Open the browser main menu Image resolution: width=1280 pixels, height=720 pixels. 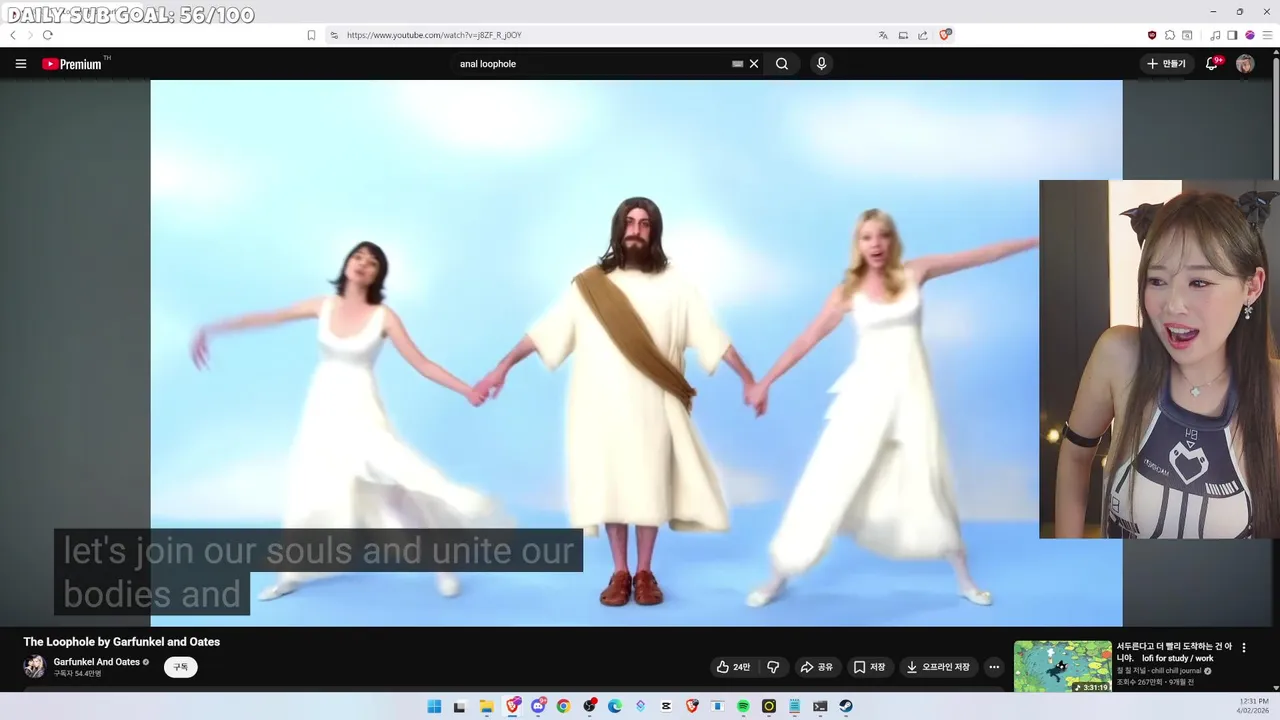[x=1267, y=35]
